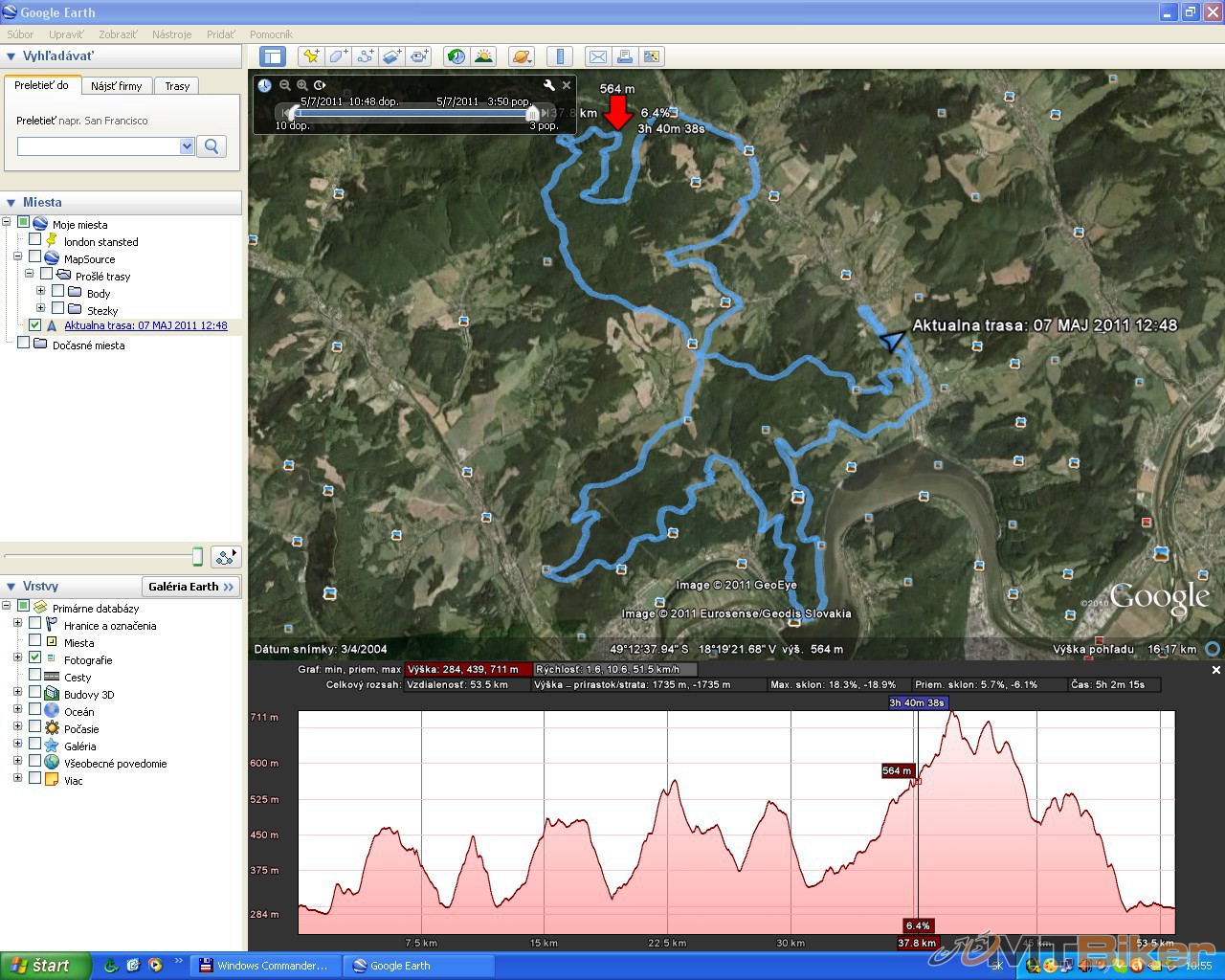This screenshot has height=980, width=1225.
Task: Expand the Body folder in tree
Action: pos(40,291)
